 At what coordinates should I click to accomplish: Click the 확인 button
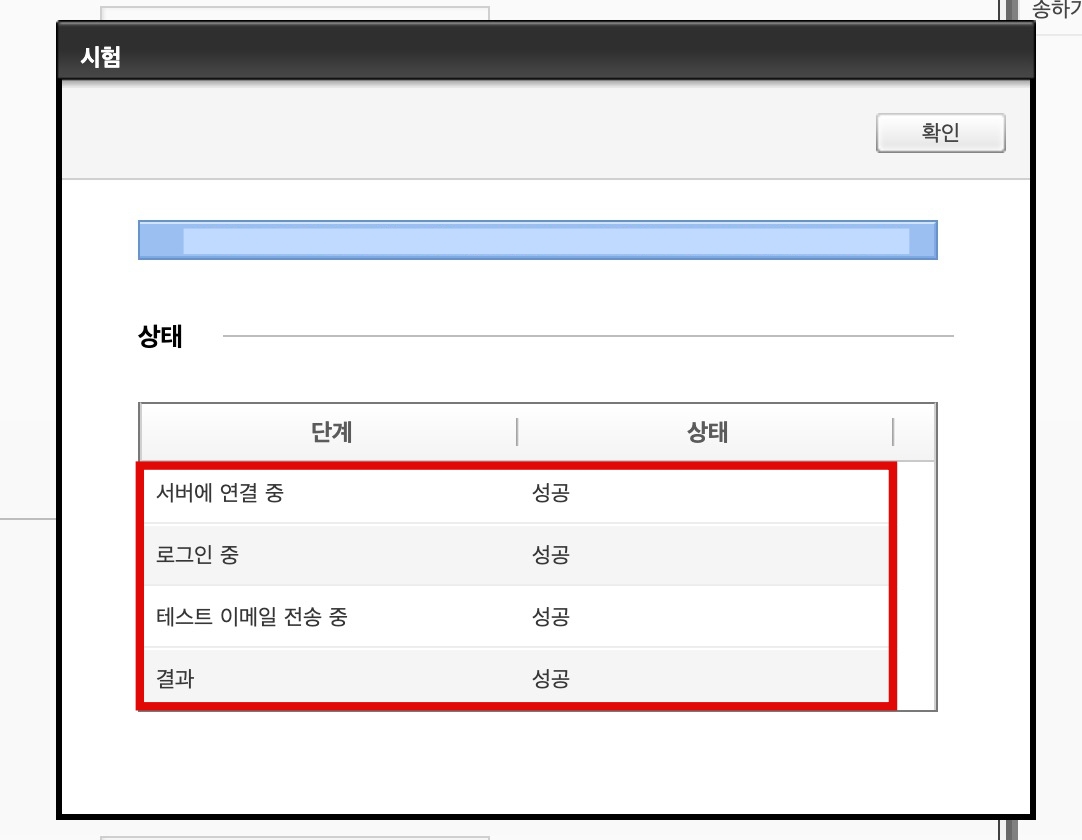941,133
